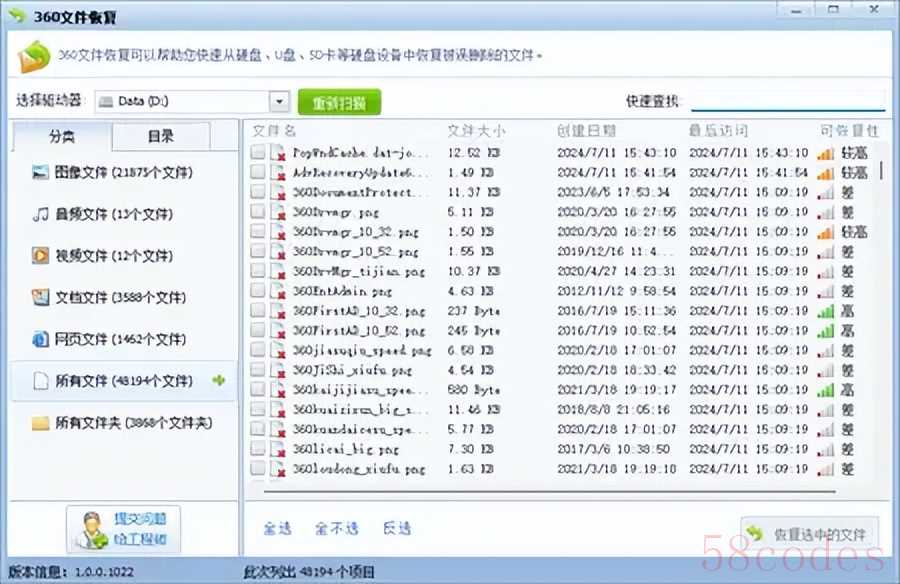Sort by 可恢复性 column header

tap(849, 132)
